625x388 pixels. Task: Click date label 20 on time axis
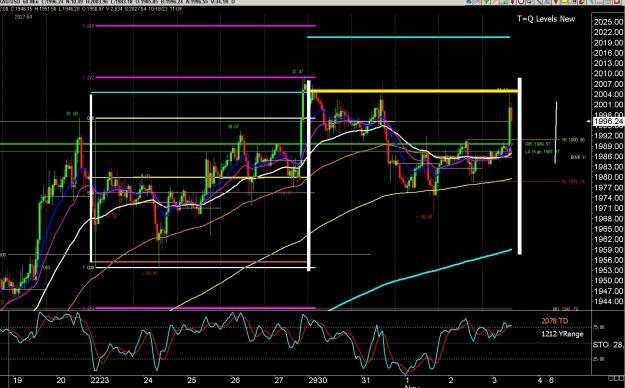[x=61, y=380]
